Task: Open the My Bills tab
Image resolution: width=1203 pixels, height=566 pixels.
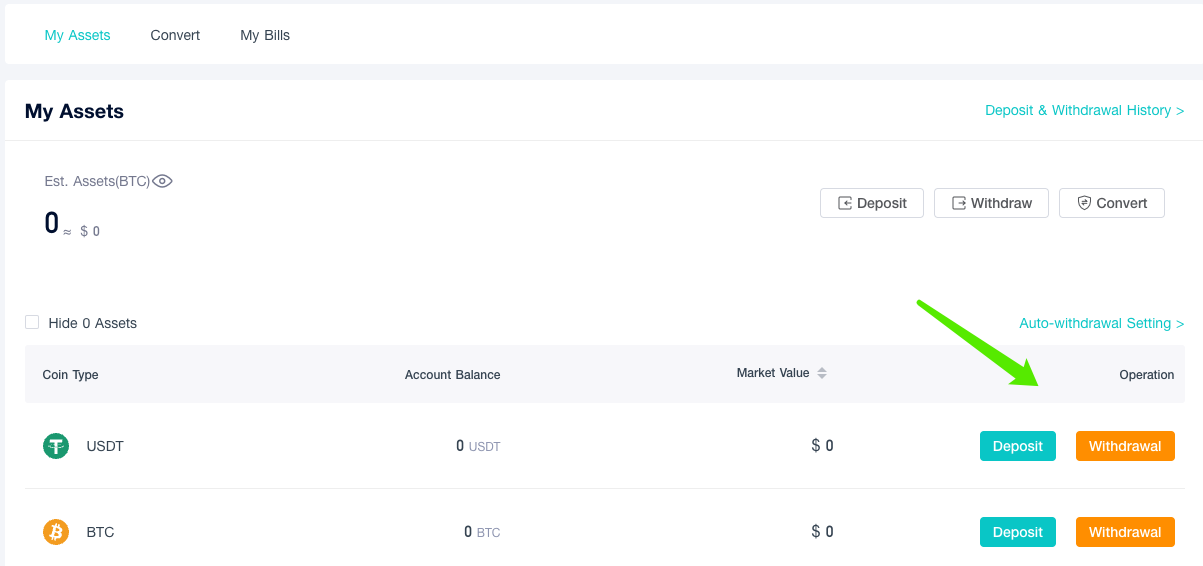Action: tap(265, 35)
